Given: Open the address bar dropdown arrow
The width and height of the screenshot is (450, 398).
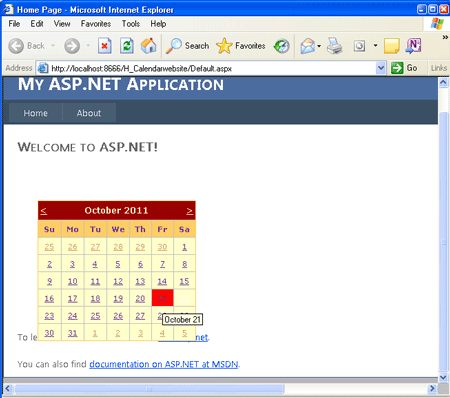Looking at the screenshot, I should pyautogui.click(x=381, y=68).
